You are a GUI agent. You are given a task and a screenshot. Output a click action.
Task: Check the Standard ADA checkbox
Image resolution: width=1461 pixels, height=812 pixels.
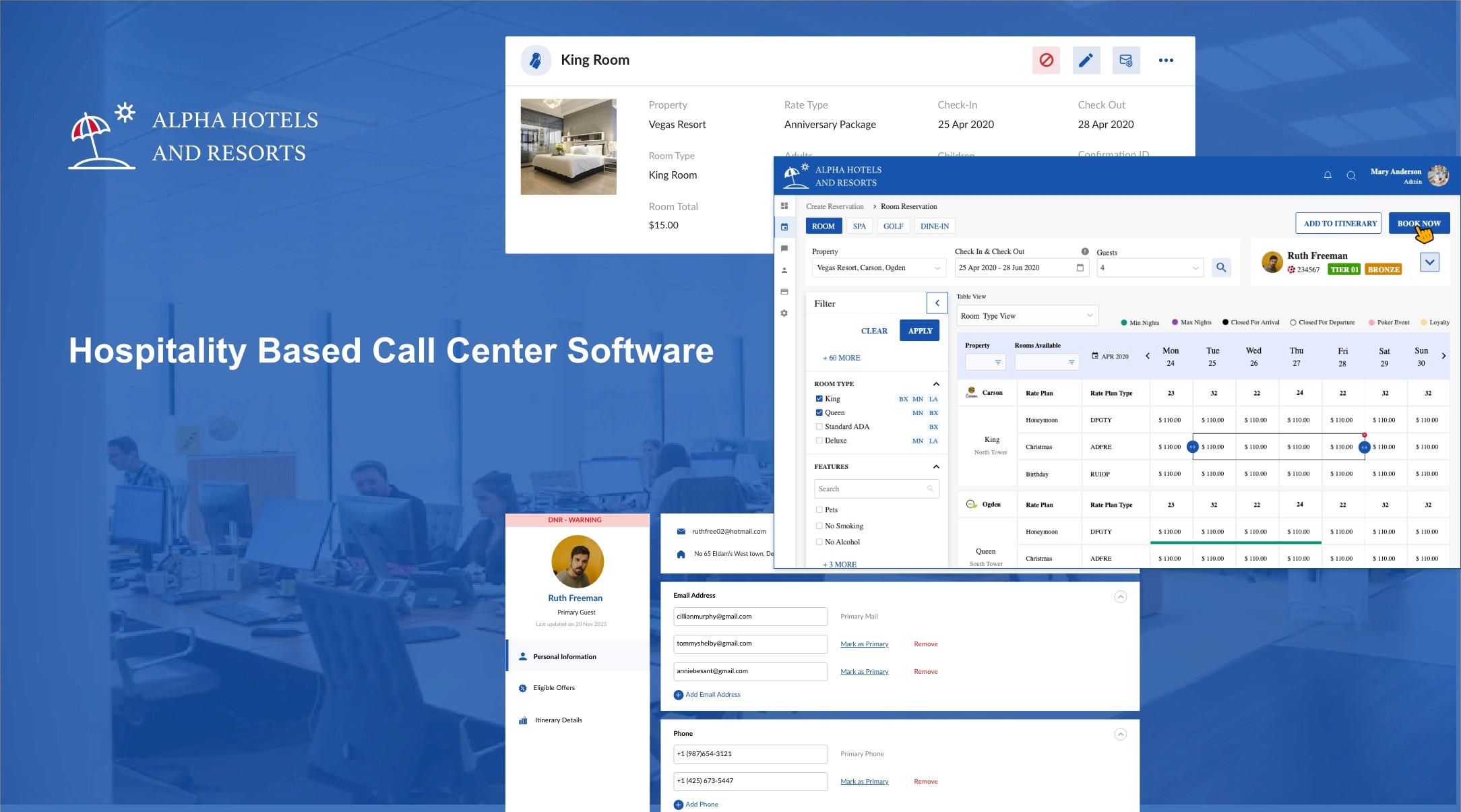click(x=819, y=427)
